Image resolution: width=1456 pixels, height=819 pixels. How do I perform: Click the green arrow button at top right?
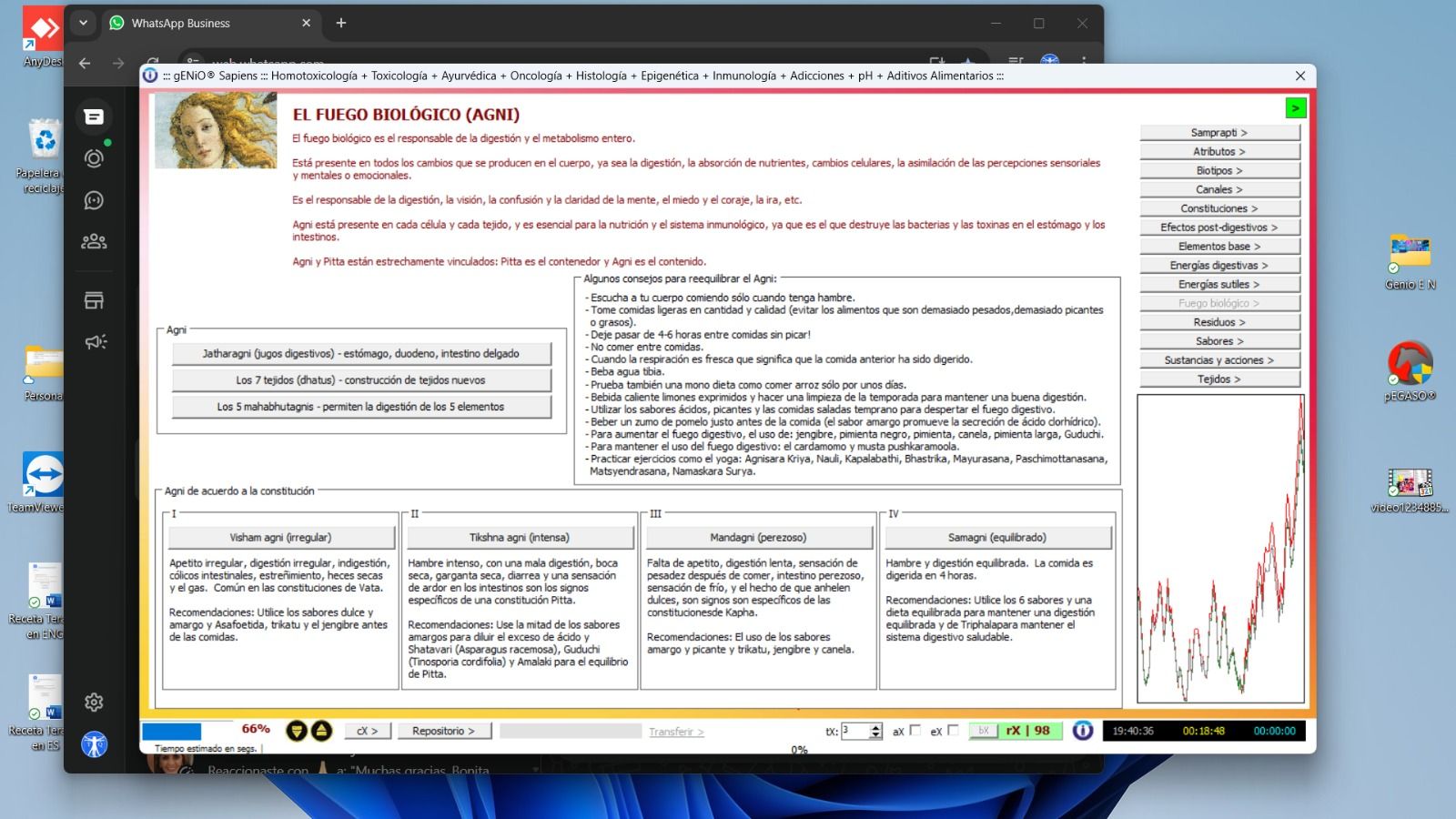click(1296, 108)
